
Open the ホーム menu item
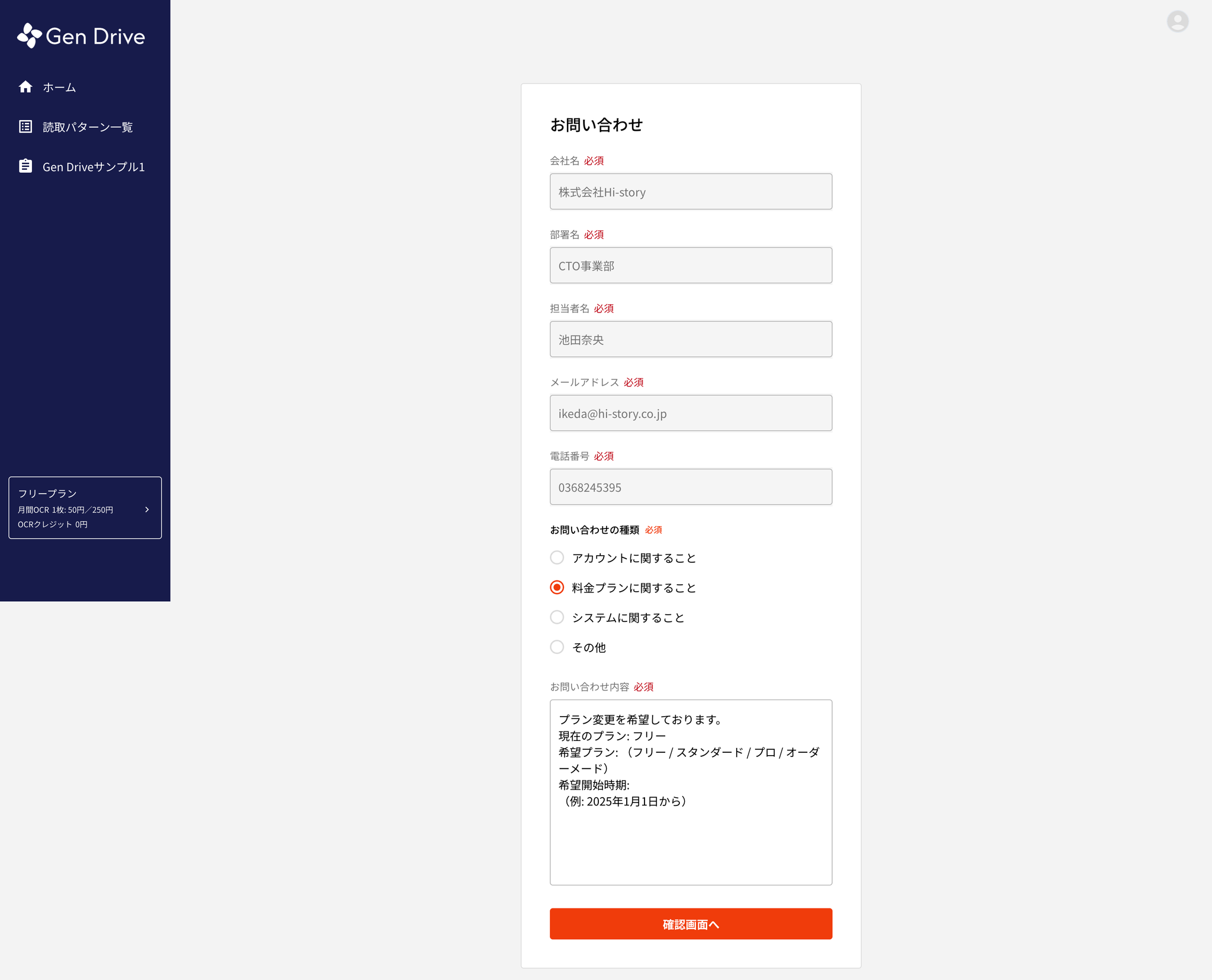point(59,88)
